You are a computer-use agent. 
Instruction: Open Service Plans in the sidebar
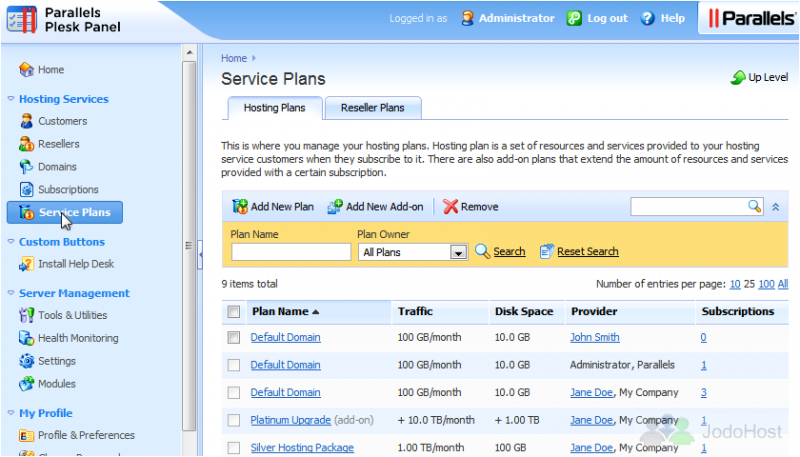tap(65, 212)
